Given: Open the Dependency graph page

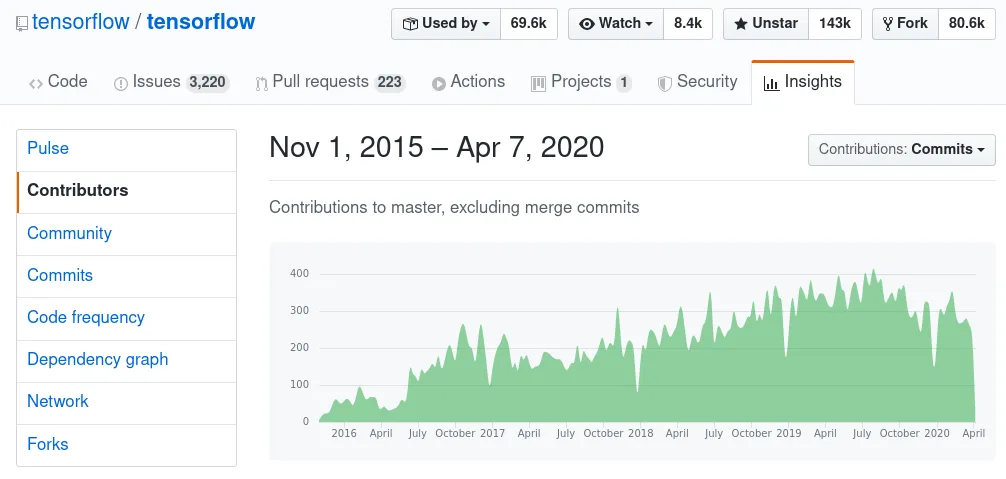Looking at the screenshot, I should point(97,359).
